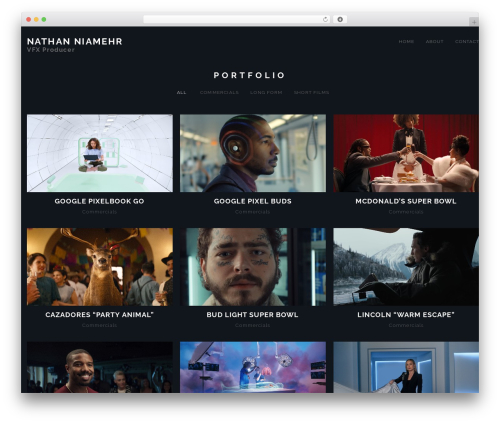Open the blonde woman in blue room thumbnail
Image resolution: width=500 pixels, height=423 pixels.
tap(406, 367)
